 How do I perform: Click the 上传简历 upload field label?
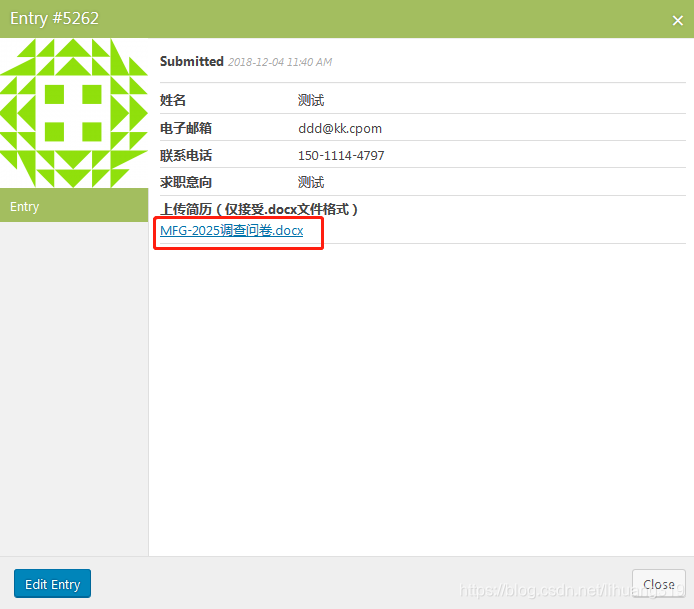(258, 209)
